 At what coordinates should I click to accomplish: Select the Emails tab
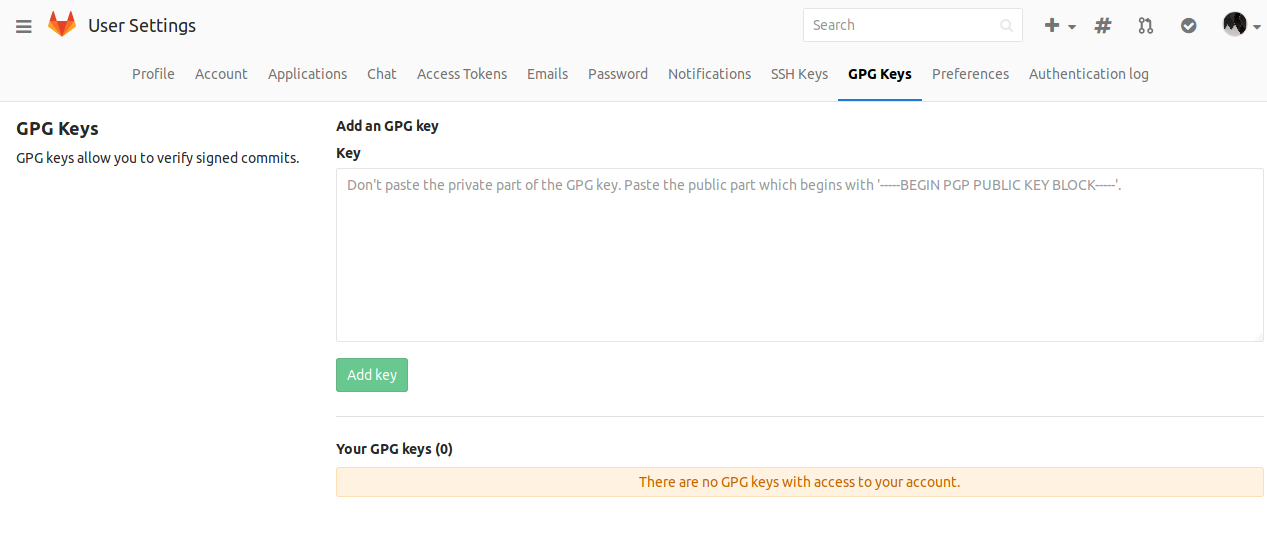point(547,74)
